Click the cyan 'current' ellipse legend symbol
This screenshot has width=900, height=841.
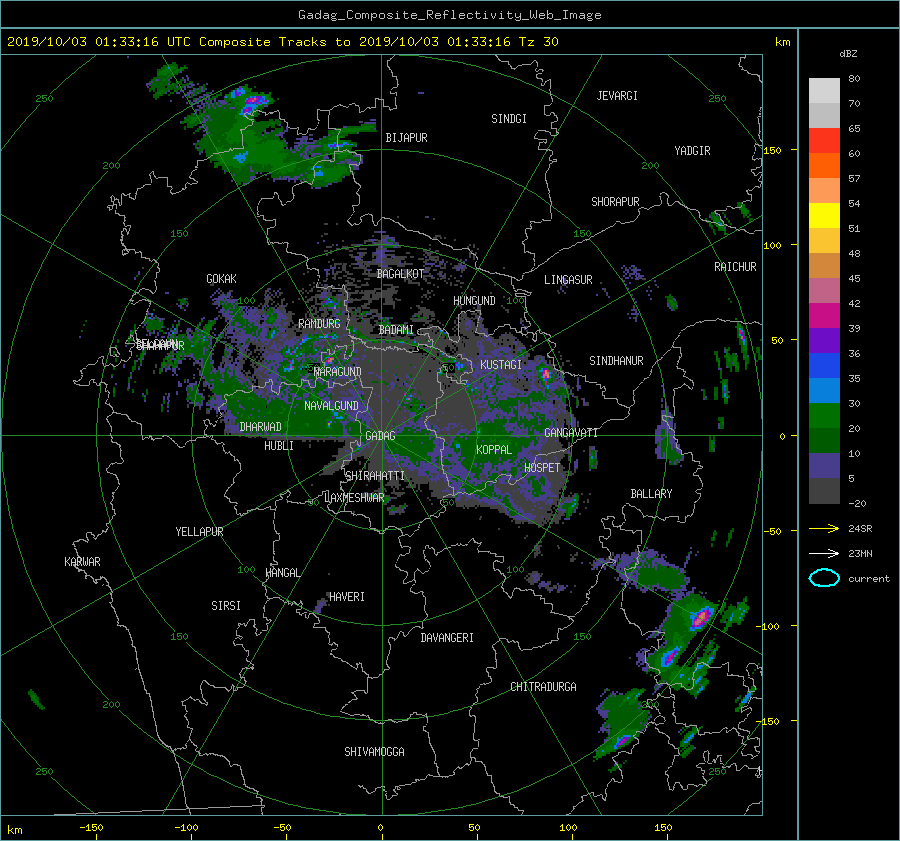pyautogui.click(x=824, y=578)
